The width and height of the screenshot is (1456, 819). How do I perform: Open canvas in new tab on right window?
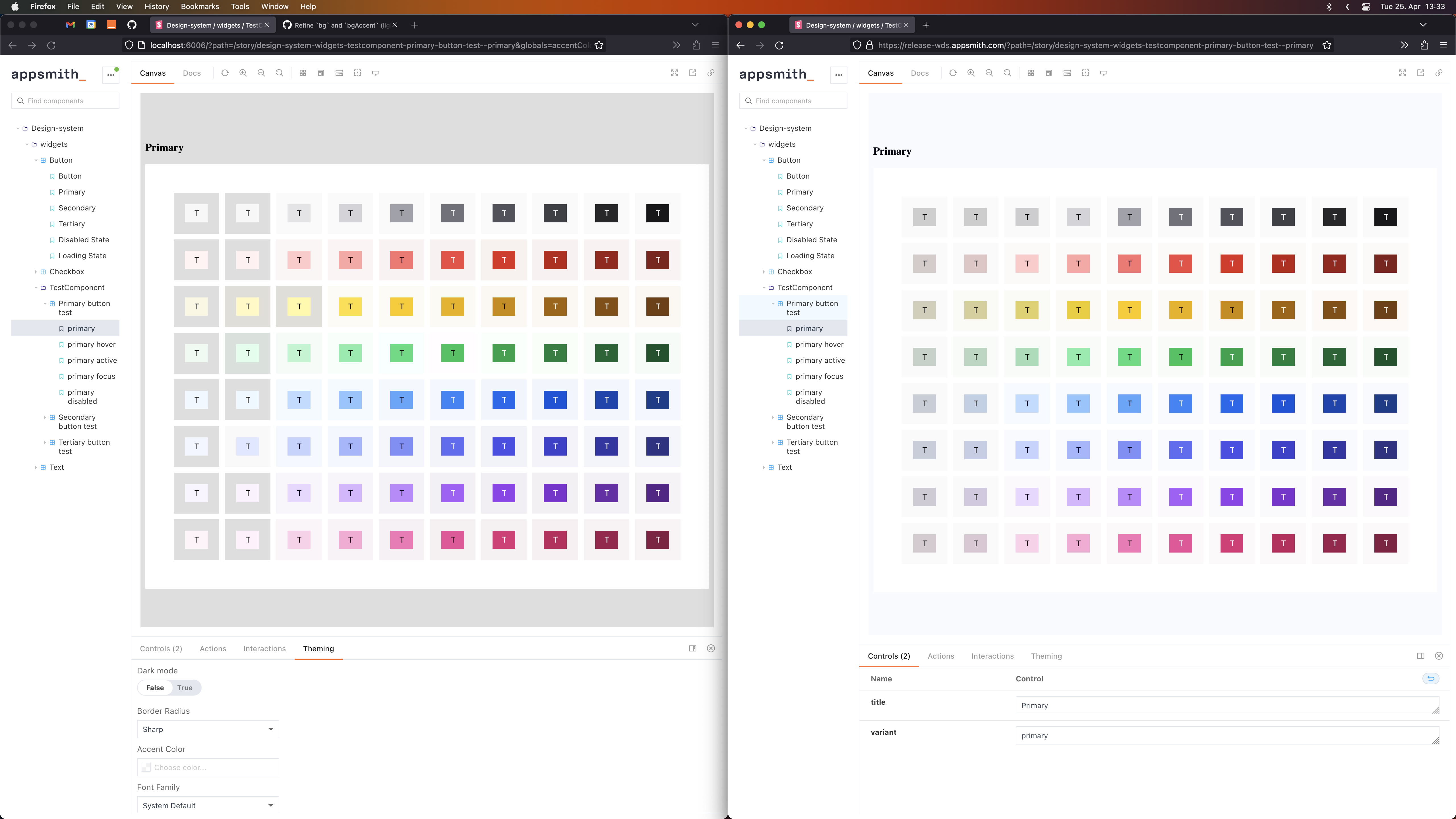pyautogui.click(x=1420, y=73)
